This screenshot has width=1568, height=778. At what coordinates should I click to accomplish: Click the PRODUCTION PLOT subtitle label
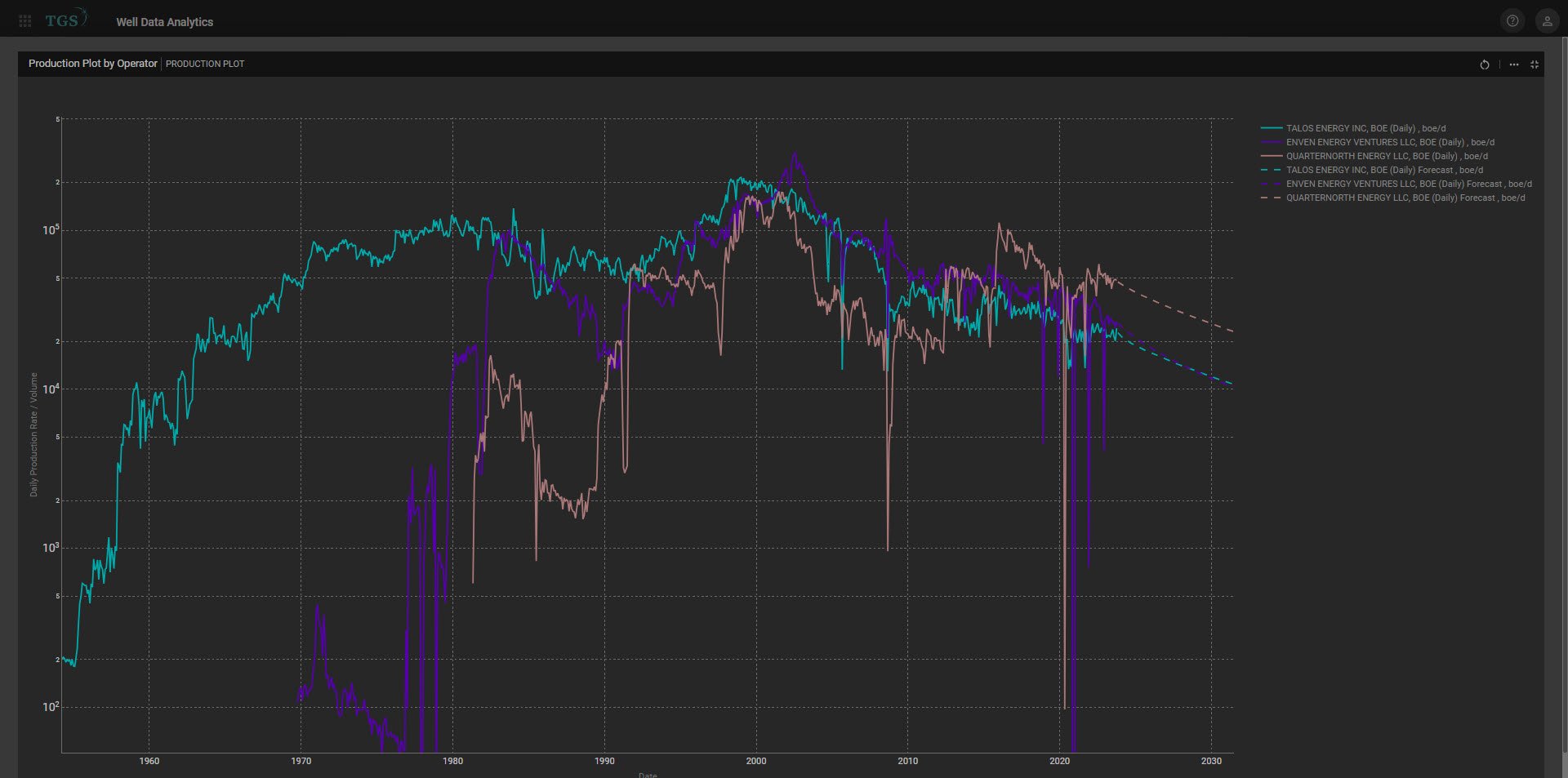tap(205, 64)
